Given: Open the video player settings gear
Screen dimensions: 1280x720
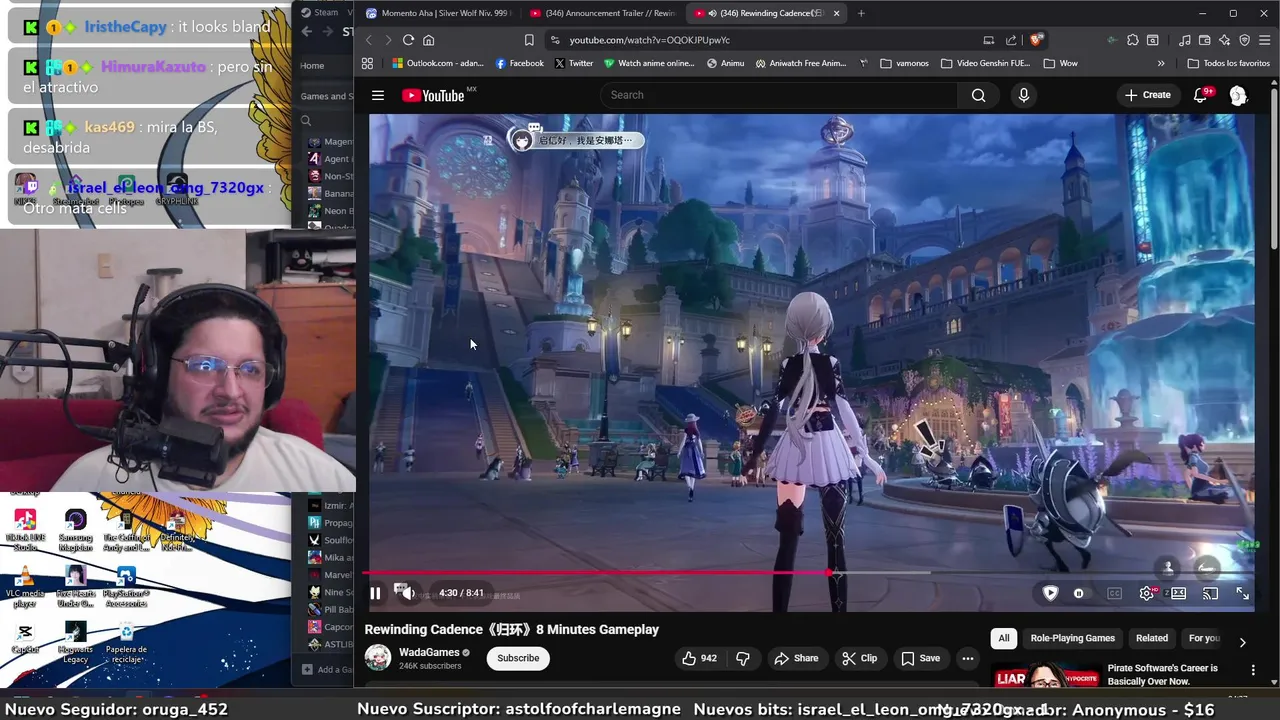Looking at the screenshot, I should click(1147, 593).
